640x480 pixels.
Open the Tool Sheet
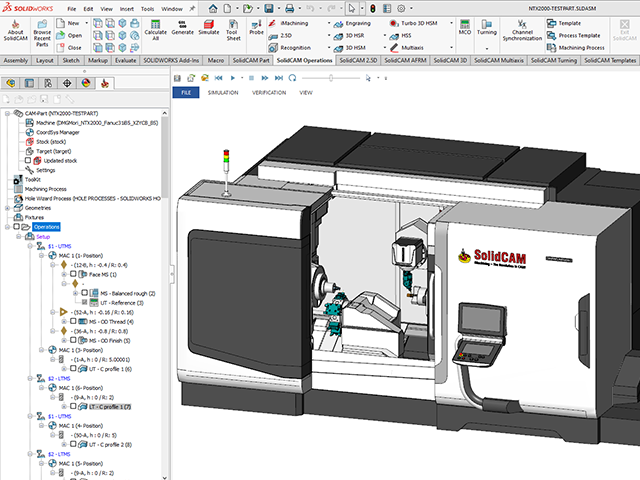pyautogui.click(x=233, y=31)
